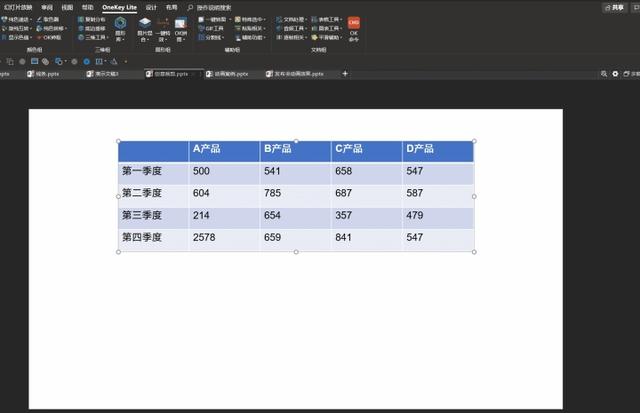Viewport: 640px width, 413px height.
Task: Open the 视图 ribbon tab
Action: point(67,6)
